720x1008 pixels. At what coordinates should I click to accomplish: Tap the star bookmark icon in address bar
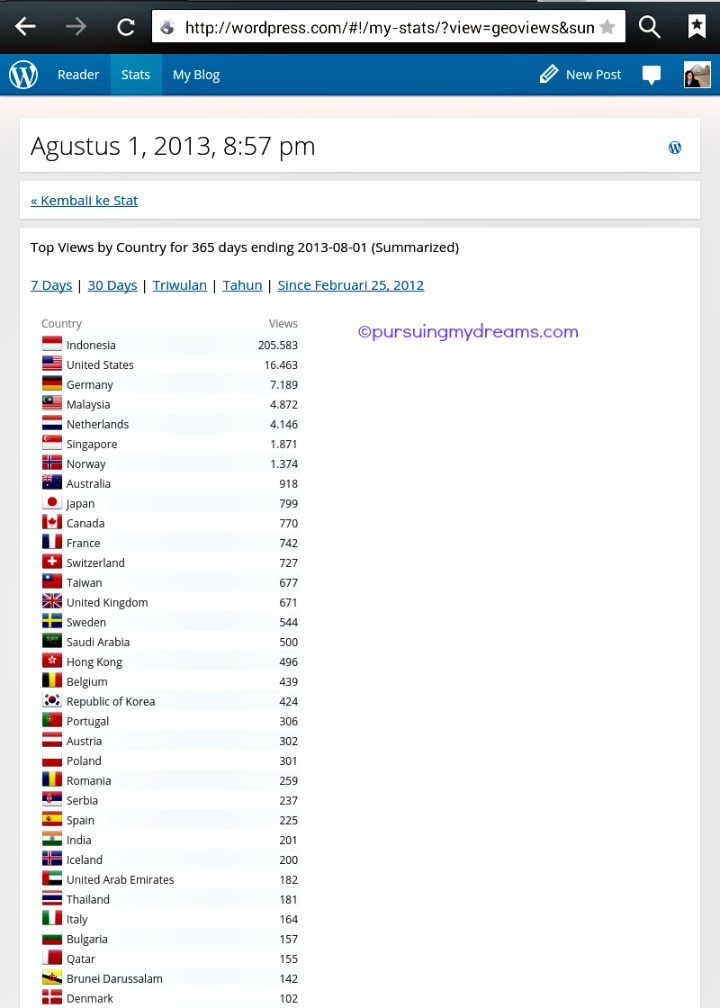click(x=607, y=27)
